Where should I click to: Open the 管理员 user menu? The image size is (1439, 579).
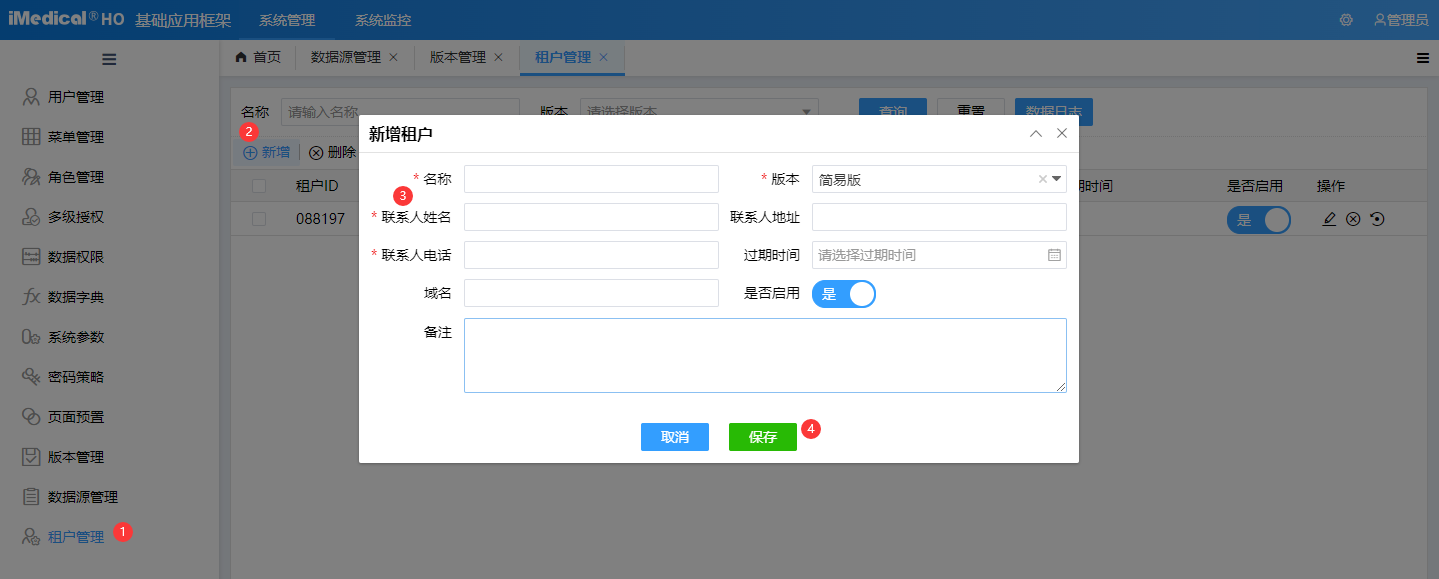pyautogui.click(x=1401, y=20)
